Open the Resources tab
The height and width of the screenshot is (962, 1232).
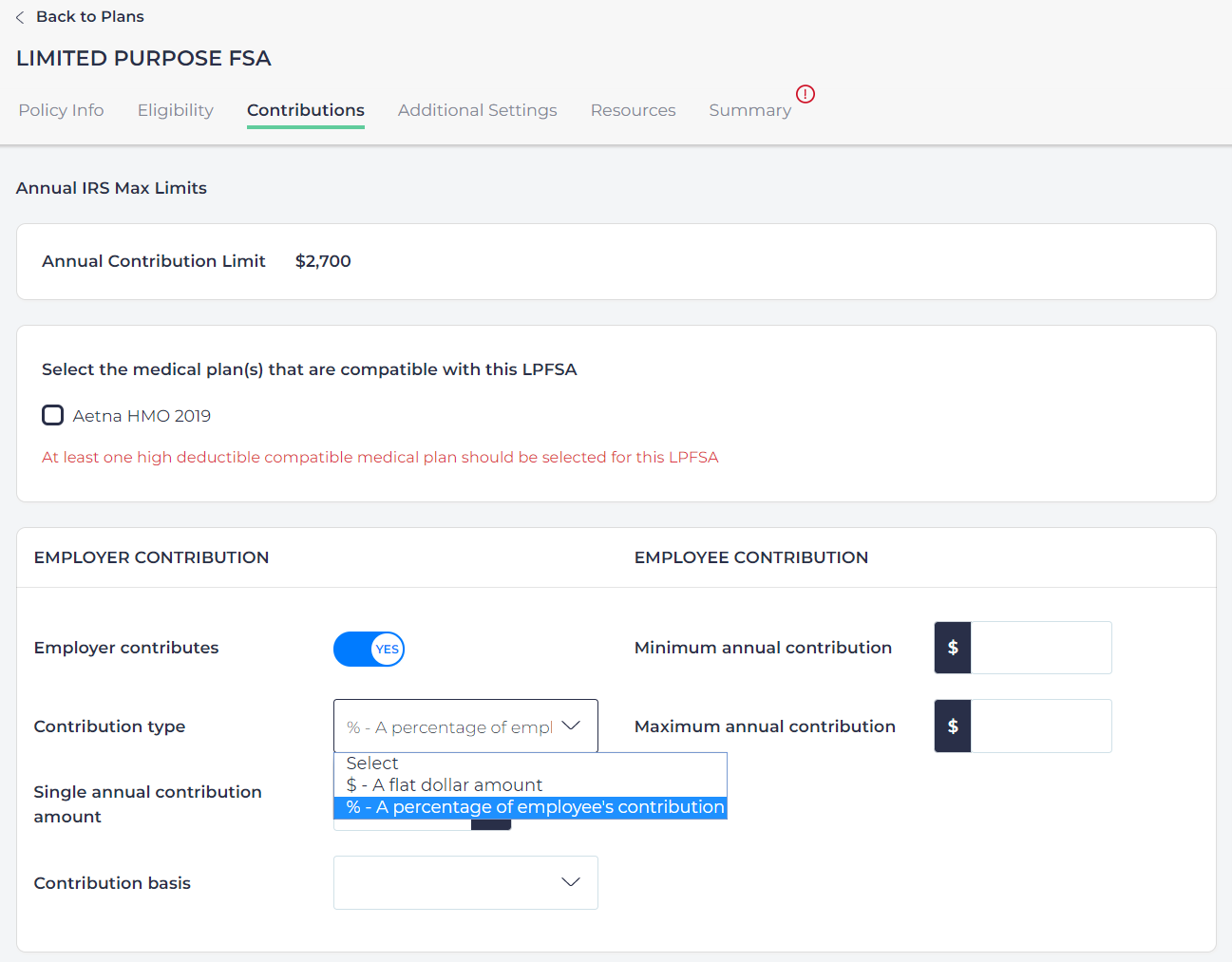(x=633, y=110)
